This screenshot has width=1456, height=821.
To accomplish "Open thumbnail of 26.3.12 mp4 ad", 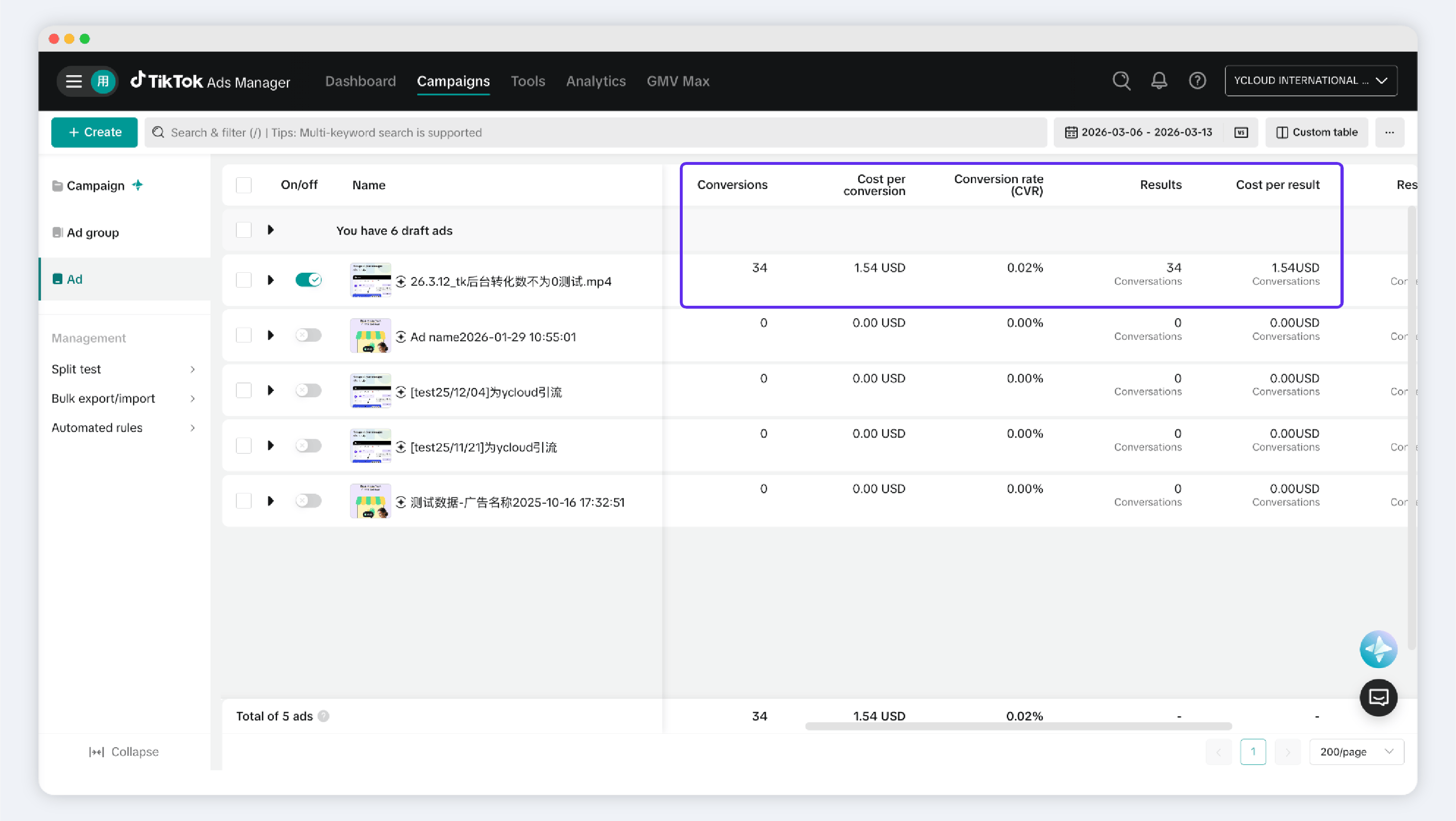I will pos(370,280).
